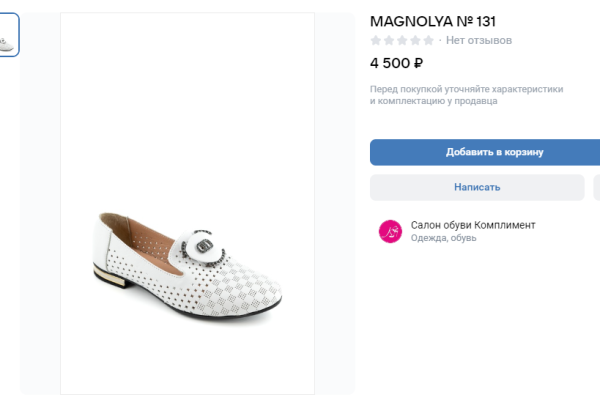Click the Одежда, обувь category label
Viewport: 600px width, 400px height.
point(443,238)
